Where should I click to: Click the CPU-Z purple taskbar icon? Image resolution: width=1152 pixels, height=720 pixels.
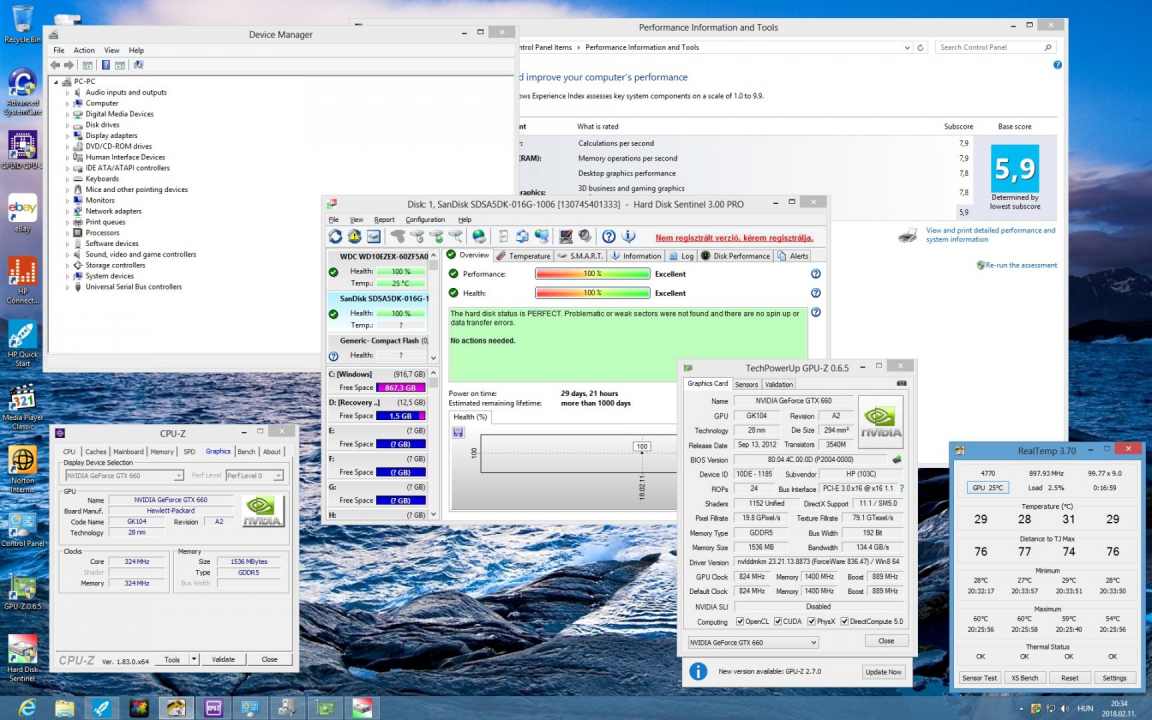pos(214,708)
